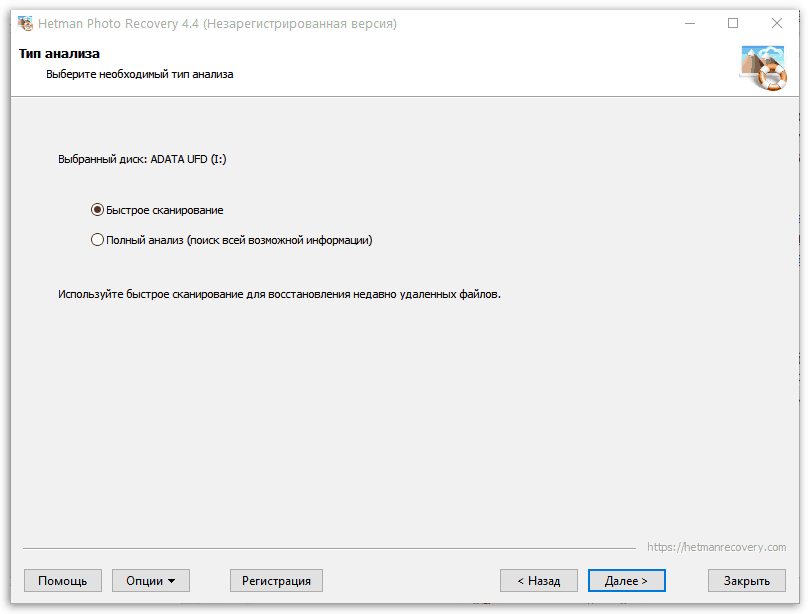Visit the hetmanrecovery.com link

click(x=716, y=547)
